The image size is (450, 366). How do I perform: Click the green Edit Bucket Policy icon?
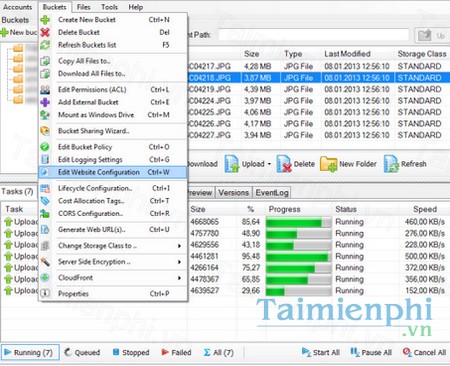(45, 147)
